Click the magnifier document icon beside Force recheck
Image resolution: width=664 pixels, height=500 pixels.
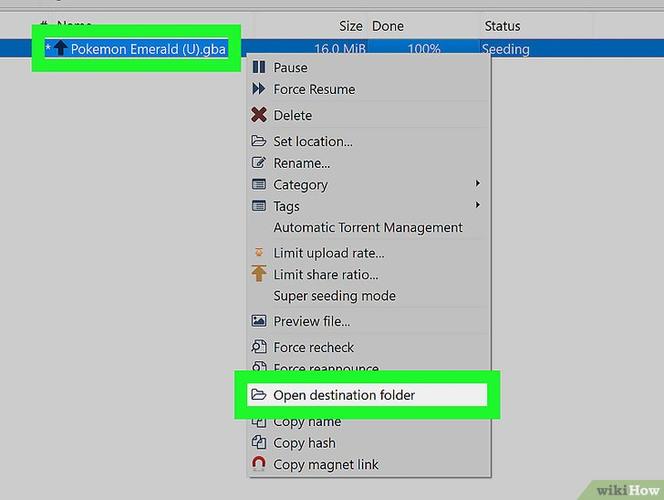(x=259, y=347)
